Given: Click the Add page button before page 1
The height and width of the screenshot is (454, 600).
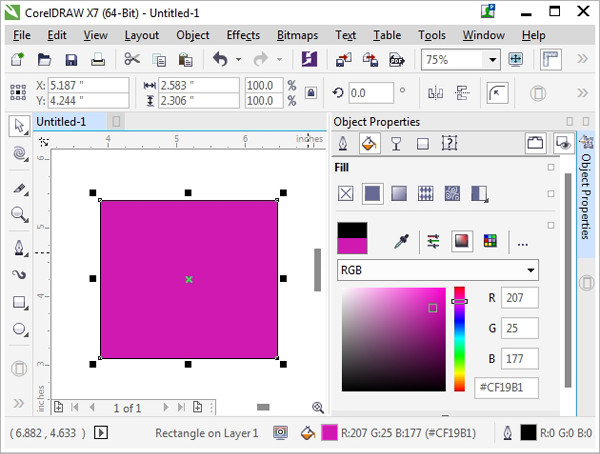Looking at the screenshot, I should (59, 407).
